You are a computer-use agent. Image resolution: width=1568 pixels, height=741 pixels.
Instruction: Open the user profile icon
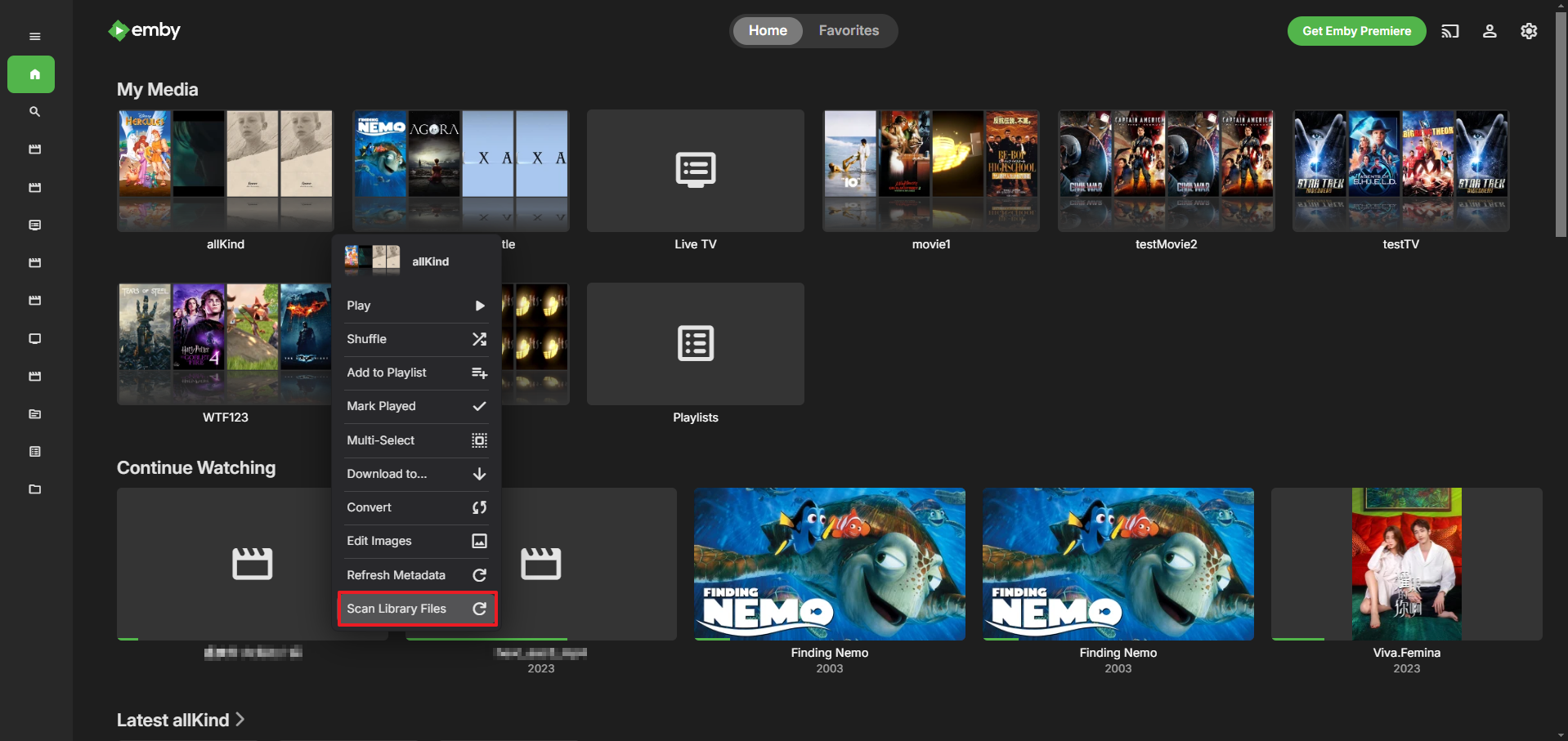pos(1490,31)
